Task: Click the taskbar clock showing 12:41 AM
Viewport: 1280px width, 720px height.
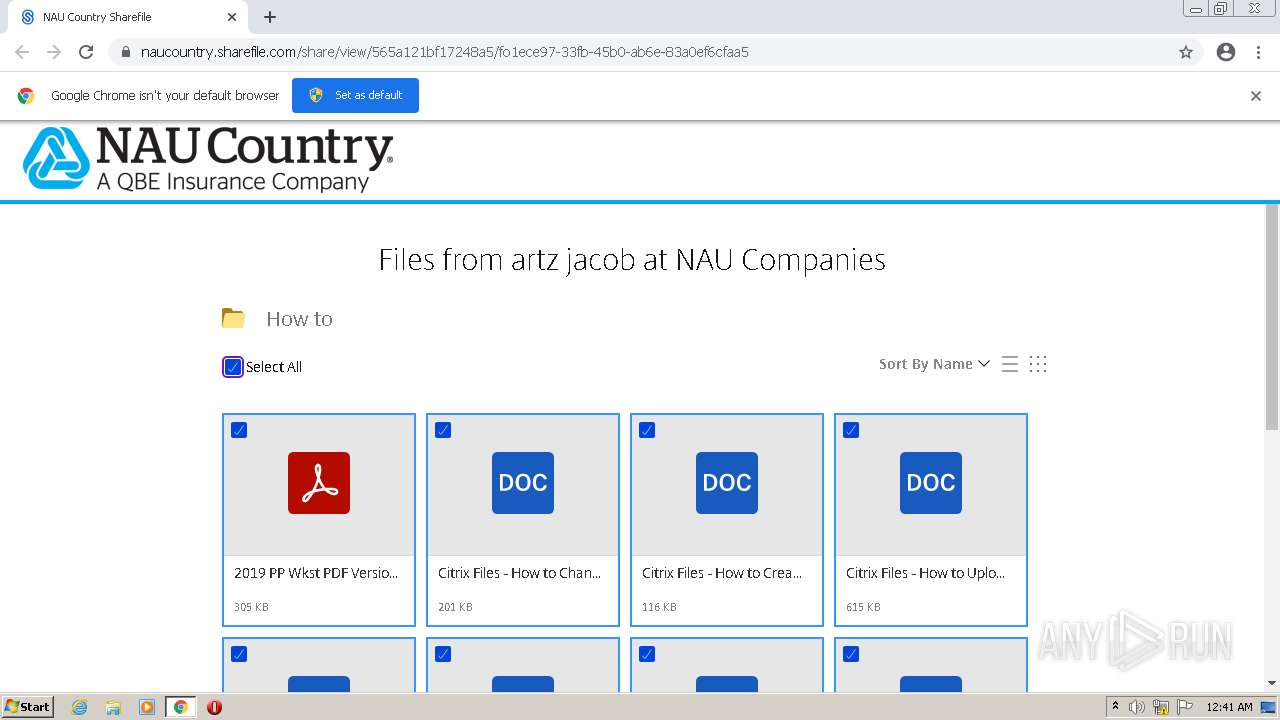Action: 1230,707
